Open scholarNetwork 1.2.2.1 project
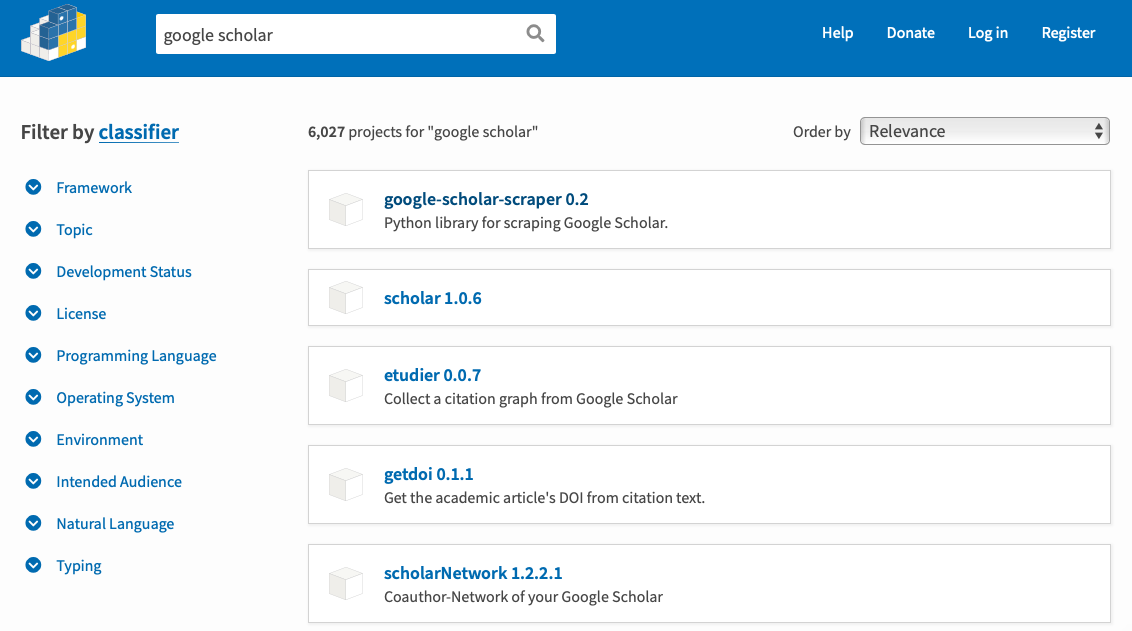This screenshot has height=631, width=1132. click(x=473, y=573)
